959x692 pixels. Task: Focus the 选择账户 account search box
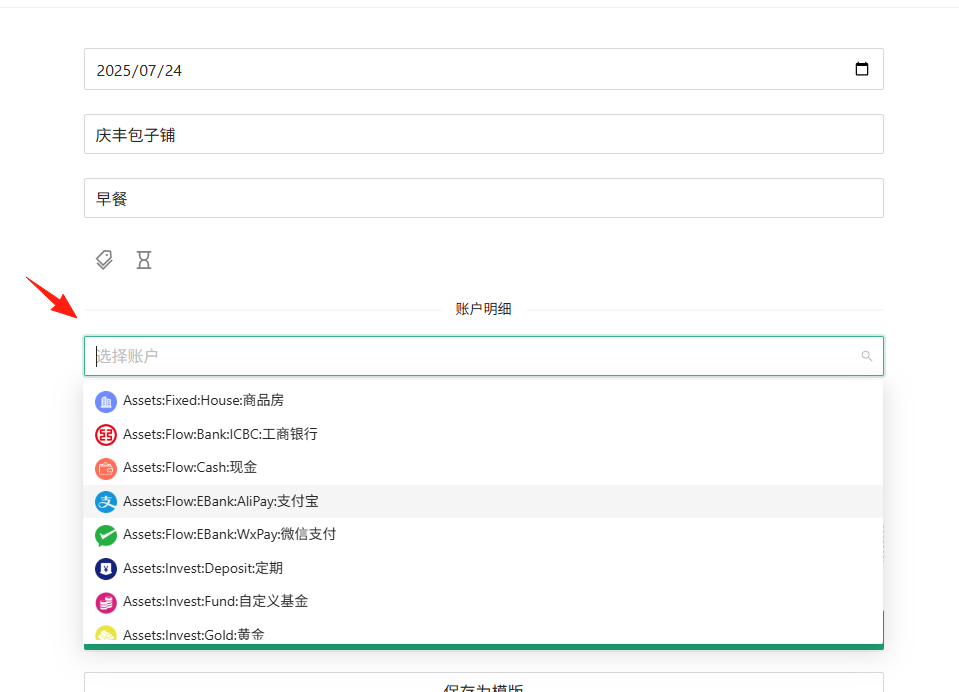[484, 356]
